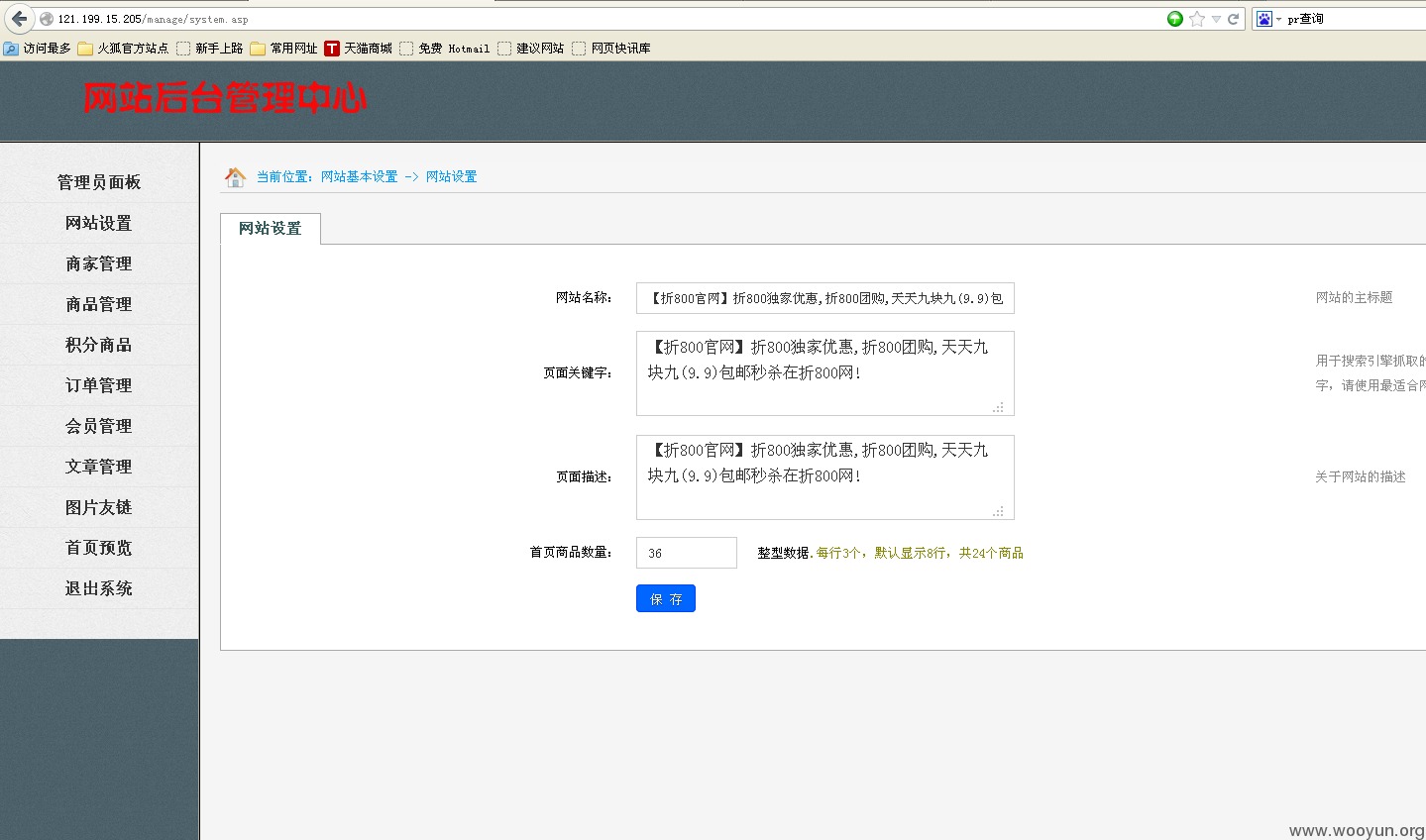Viewport: 1426px width, 840px height.
Task: Open the 天猫商城 bookmark
Action: (x=359, y=49)
